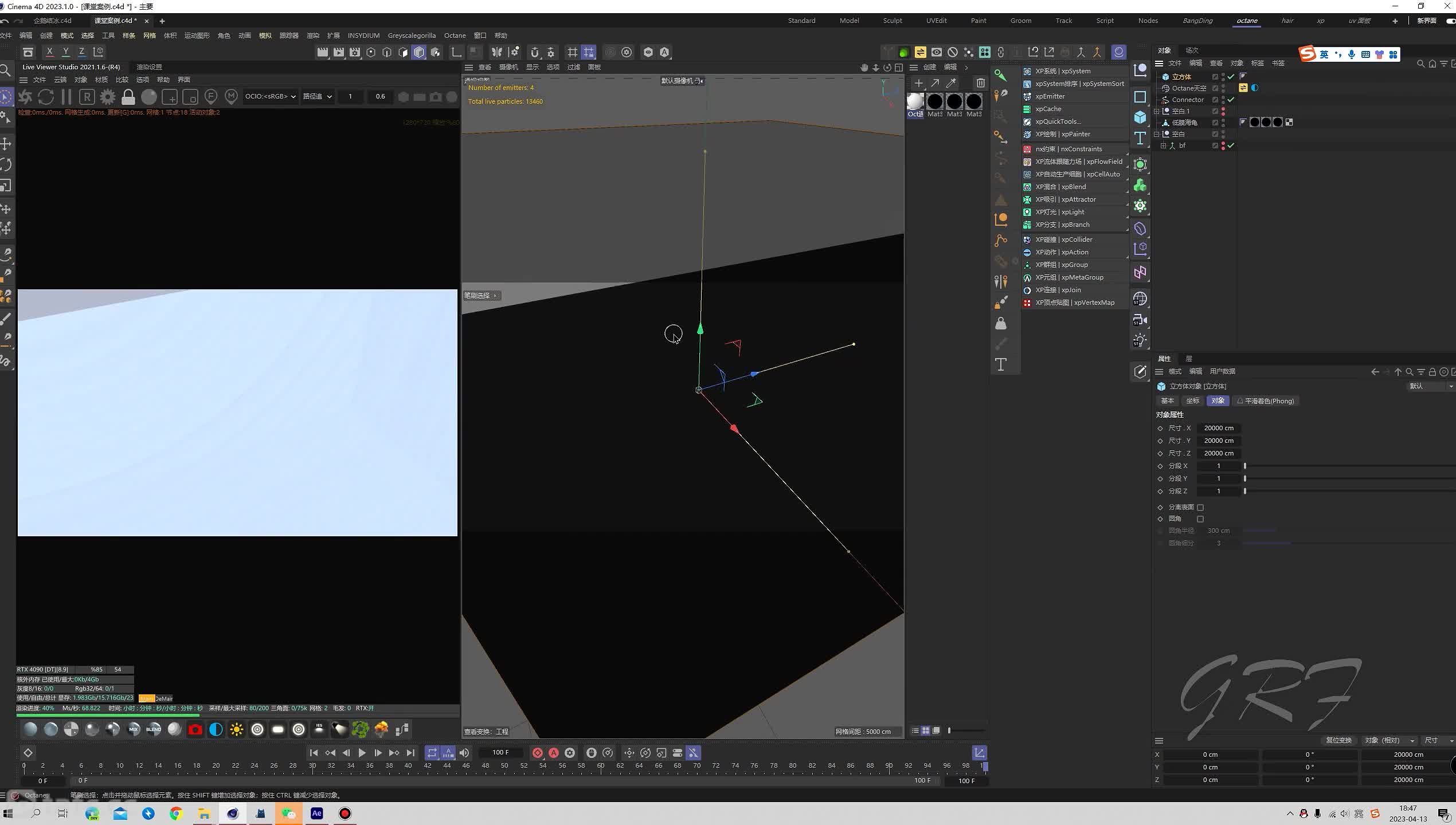
Task: Open the 模拟 menu
Action: coord(265,36)
